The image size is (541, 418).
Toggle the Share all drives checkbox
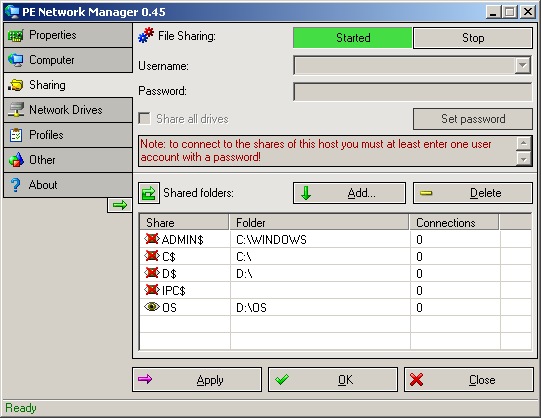tap(144, 119)
